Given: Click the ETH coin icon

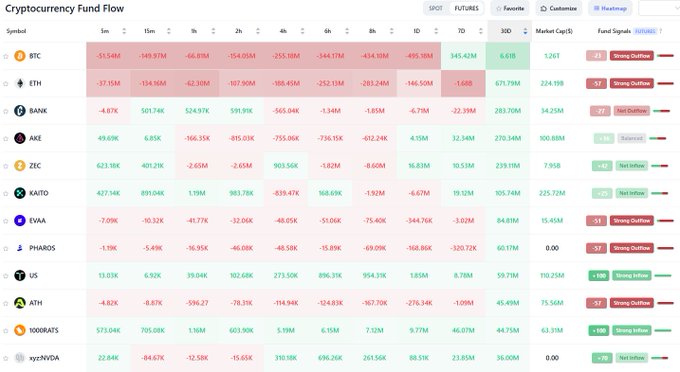Looking at the screenshot, I should 20,83.
